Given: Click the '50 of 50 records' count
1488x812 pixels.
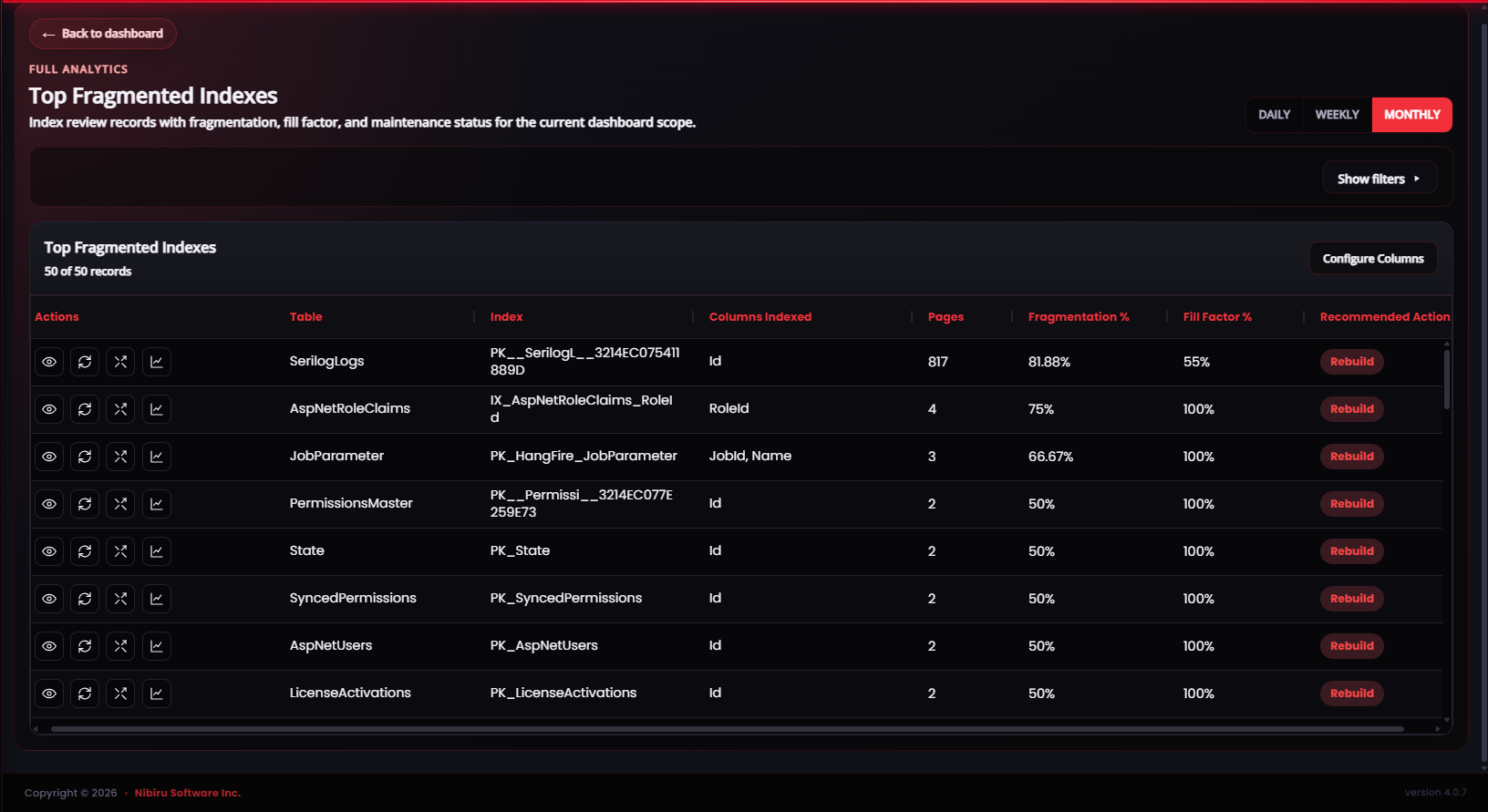Looking at the screenshot, I should click(x=88, y=272).
